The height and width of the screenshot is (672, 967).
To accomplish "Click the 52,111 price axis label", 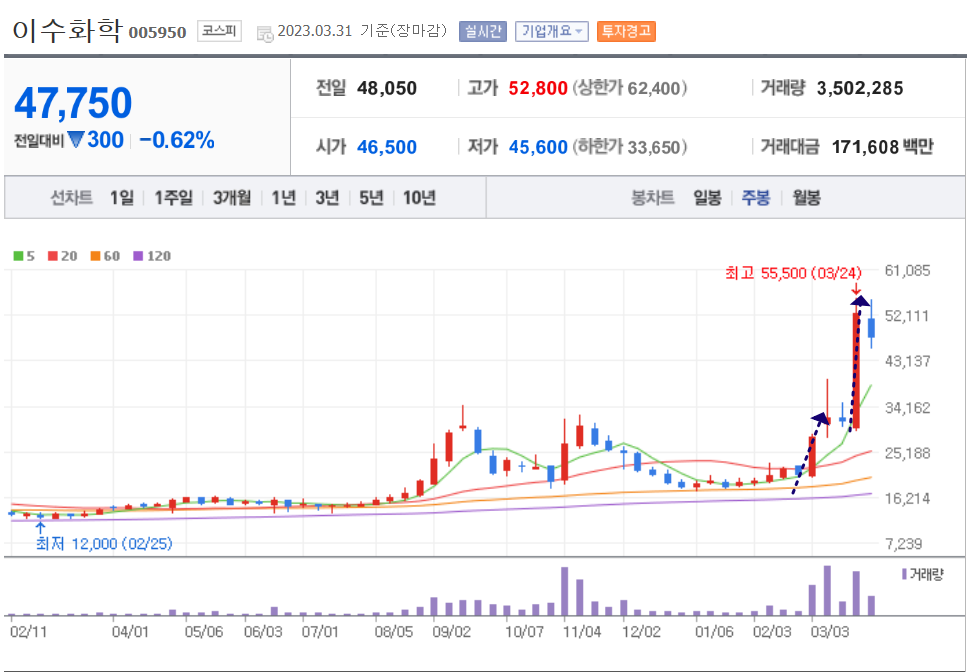I will [x=907, y=316].
